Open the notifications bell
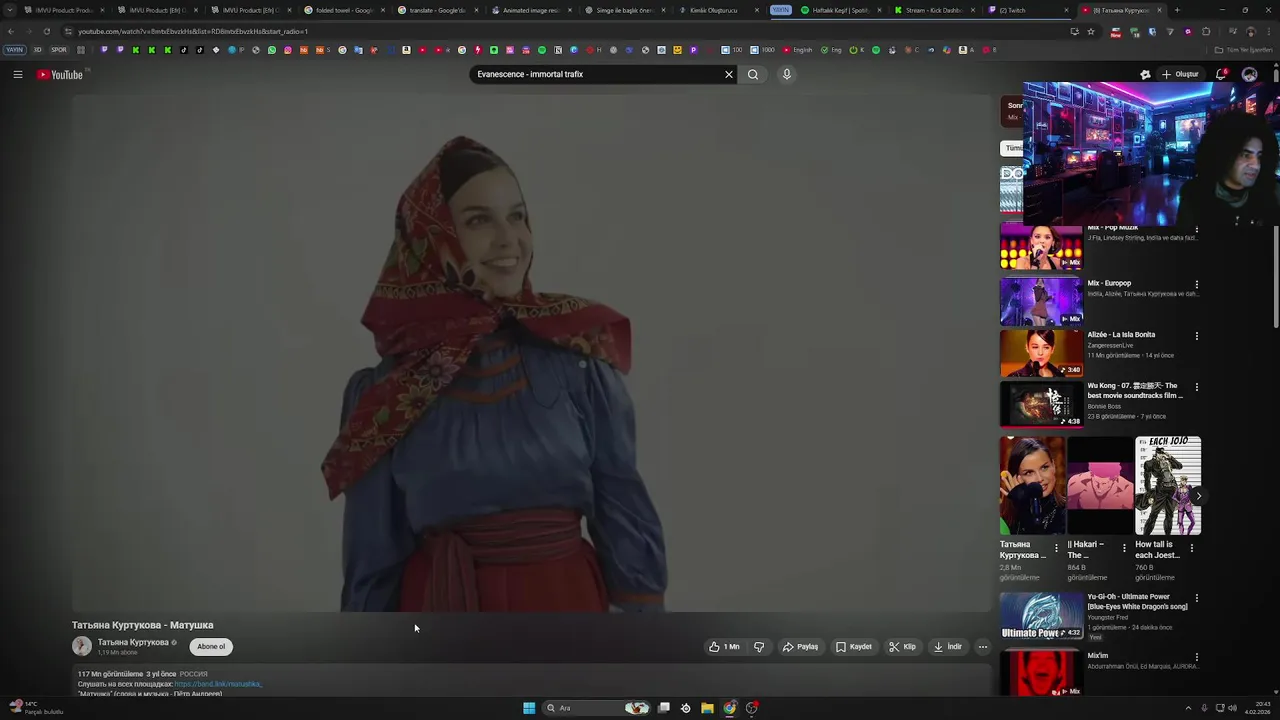This screenshot has height=720, width=1280. [x=1221, y=74]
